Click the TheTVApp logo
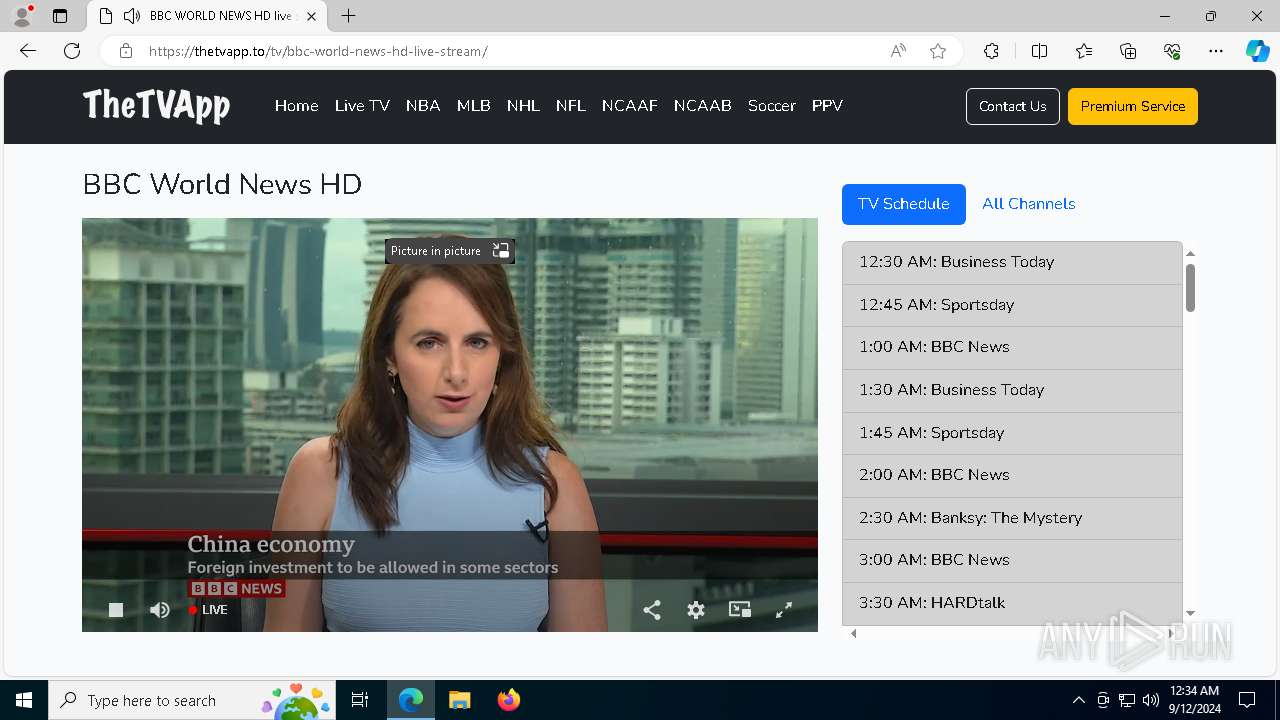Screen dimensions: 1280x720 click(x=156, y=105)
